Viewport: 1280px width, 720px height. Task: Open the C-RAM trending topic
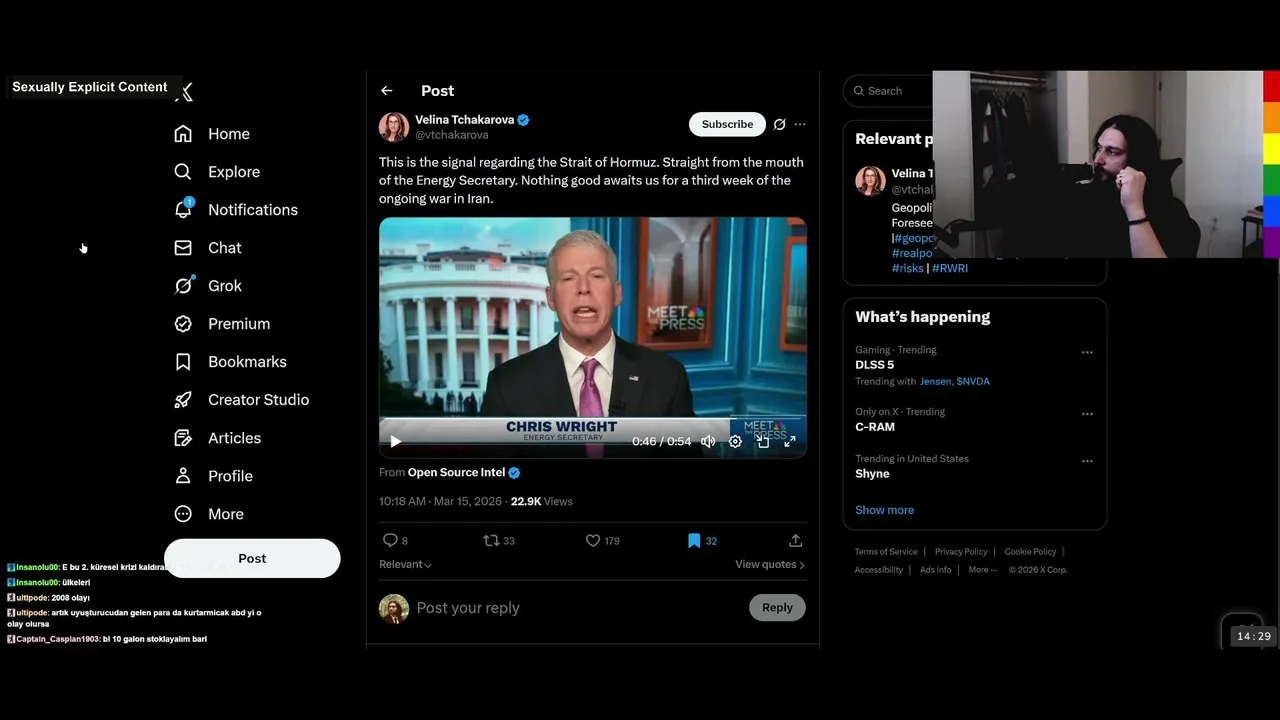(875, 427)
